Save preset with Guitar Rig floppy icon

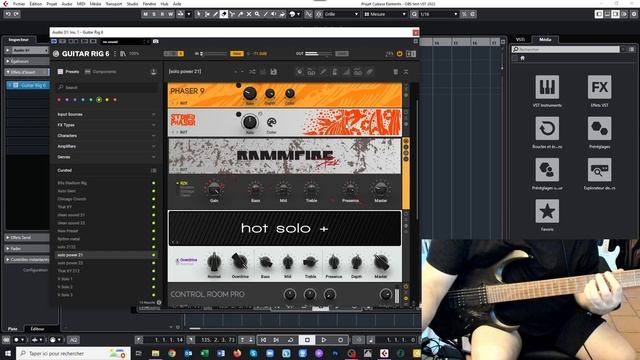(273, 72)
